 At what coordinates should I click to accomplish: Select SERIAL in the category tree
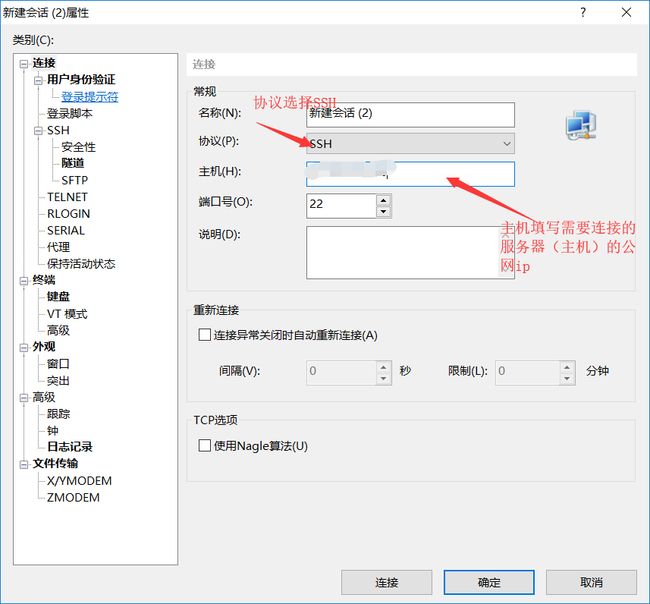pos(66,230)
